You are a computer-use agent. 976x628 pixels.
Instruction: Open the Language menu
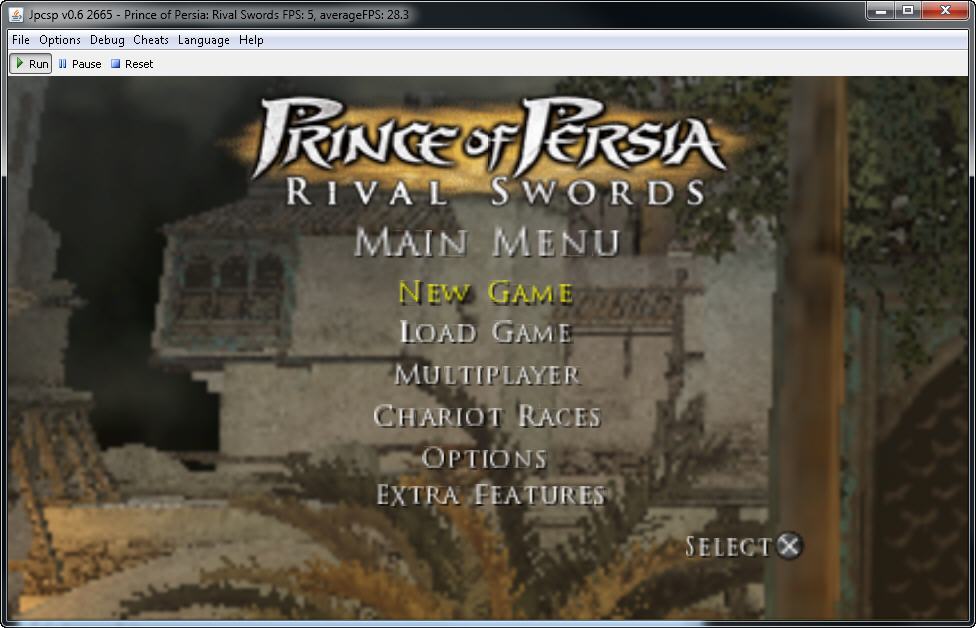pyautogui.click(x=204, y=40)
